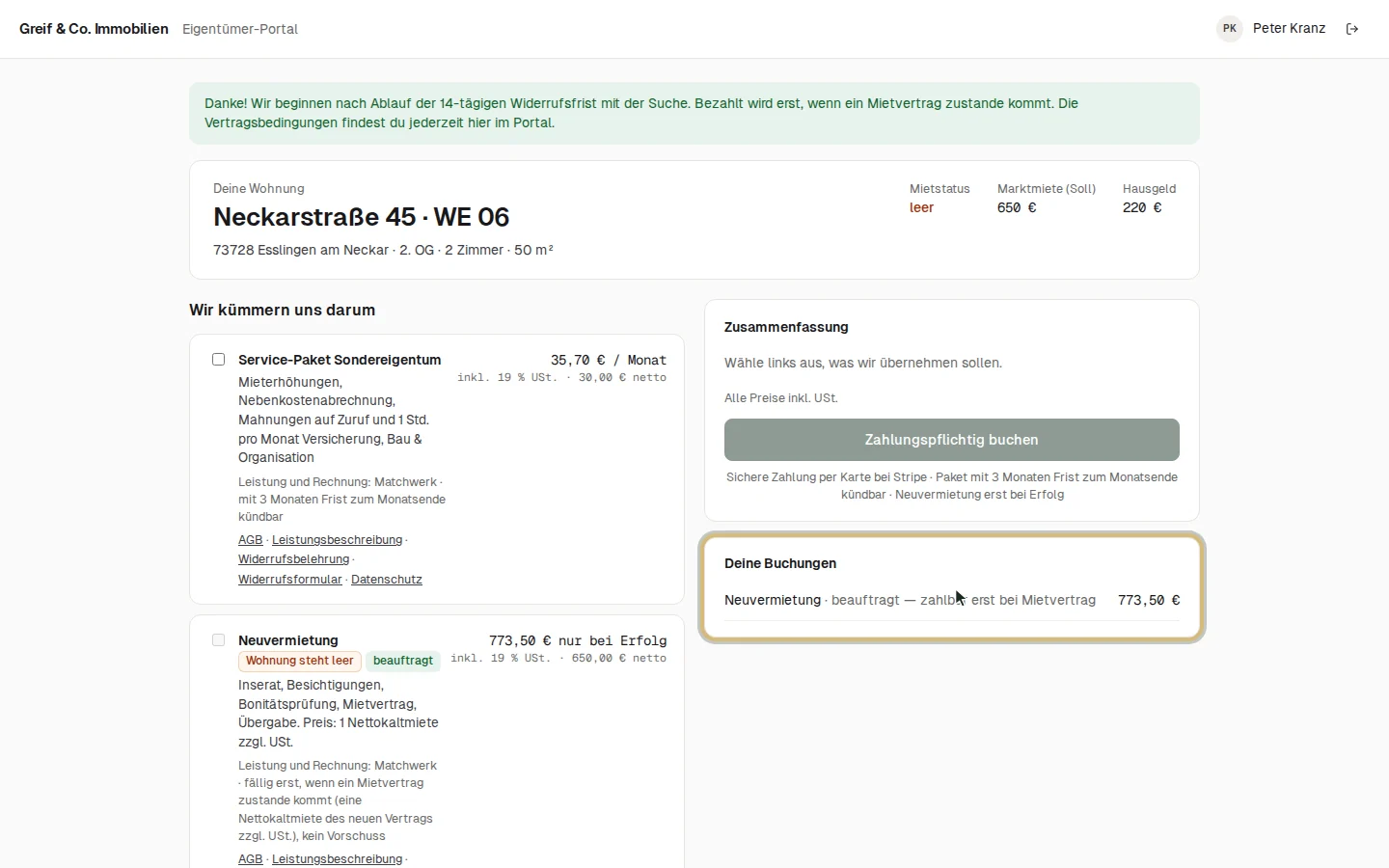Click the Service-Paket Sondereigentum title
1389x868 pixels.
pos(340,360)
